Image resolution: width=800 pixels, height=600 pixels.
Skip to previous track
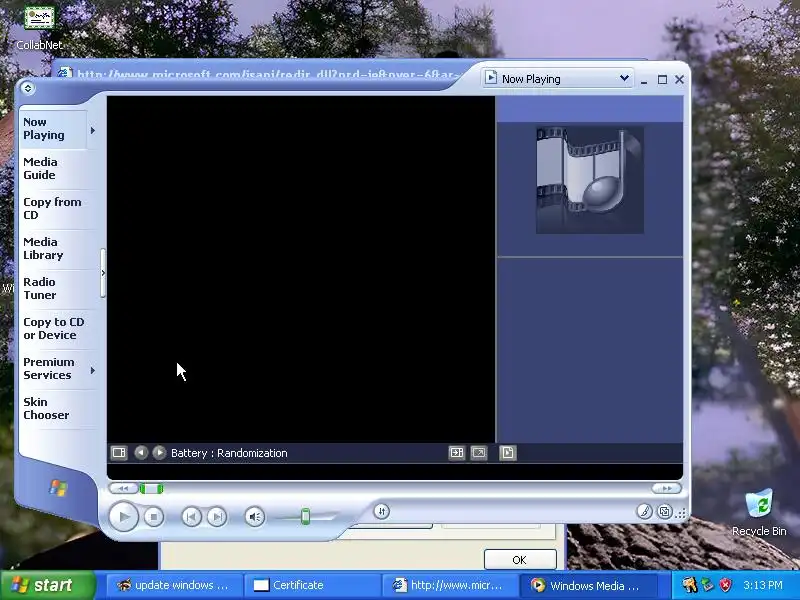click(x=191, y=517)
